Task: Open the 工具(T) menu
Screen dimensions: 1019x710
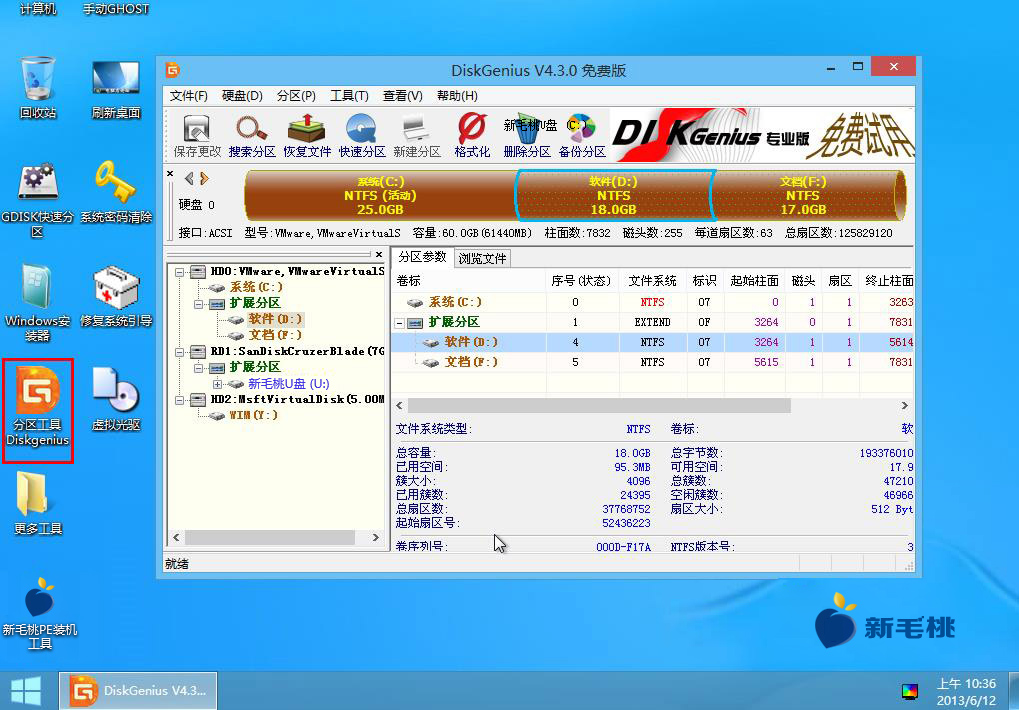Action: pos(349,95)
